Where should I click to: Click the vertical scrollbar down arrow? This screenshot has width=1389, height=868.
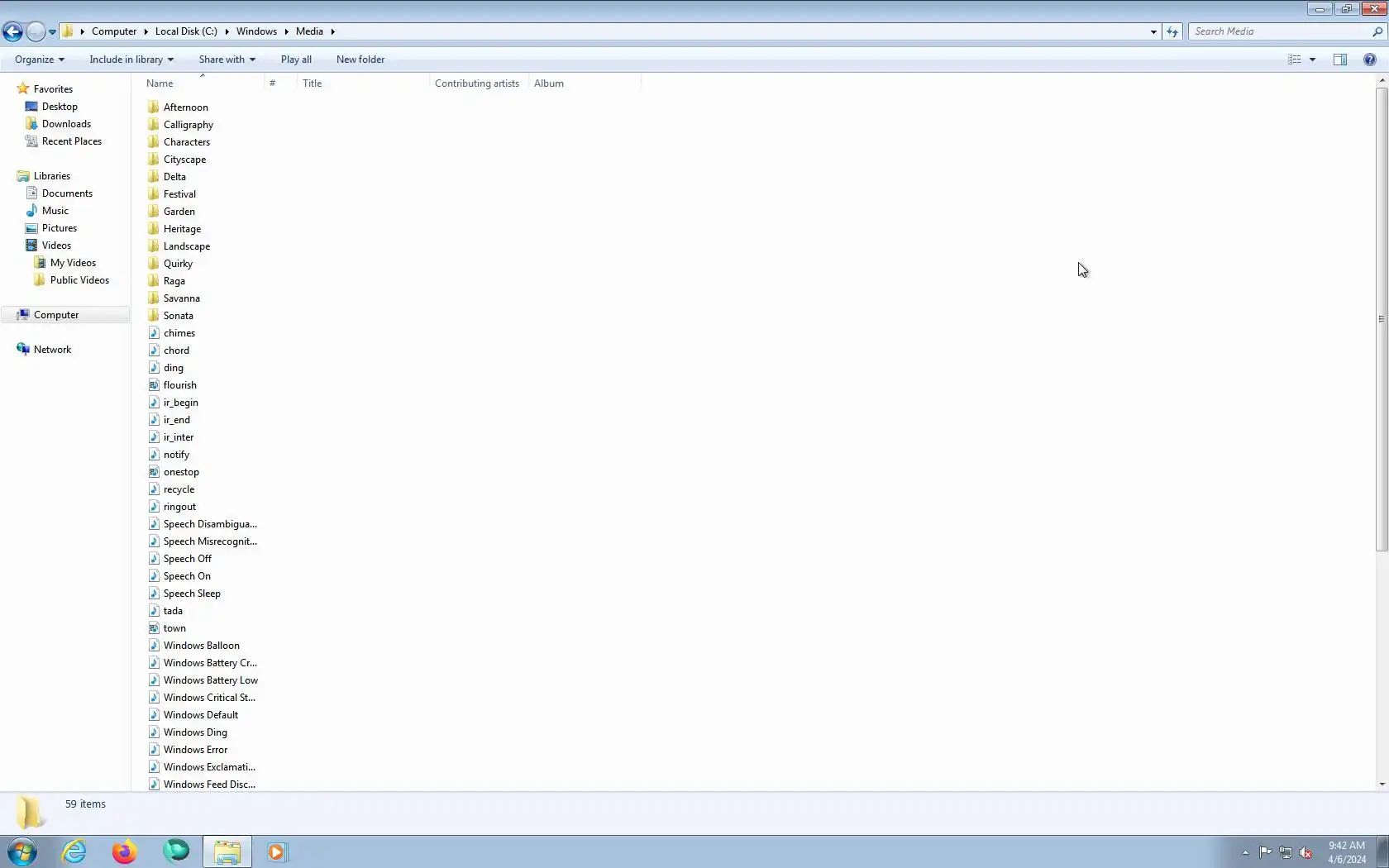pos(1382,785)
